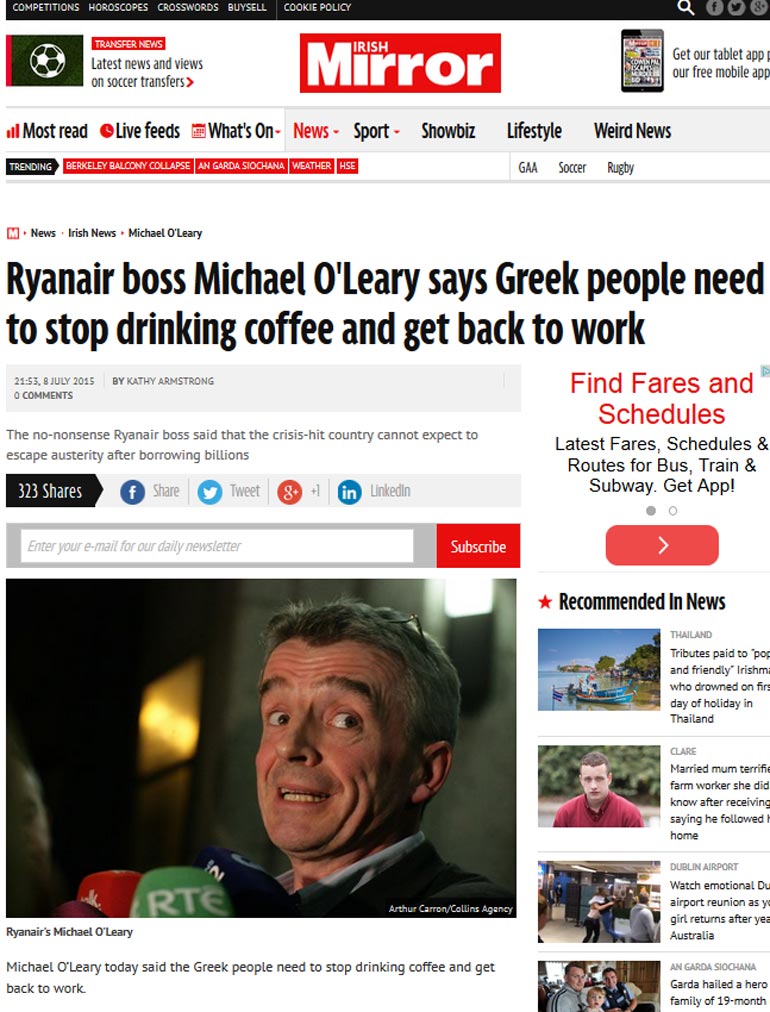Select the second ad carousel dot
Screen dimensions: 770x1012
click(673, 511)
